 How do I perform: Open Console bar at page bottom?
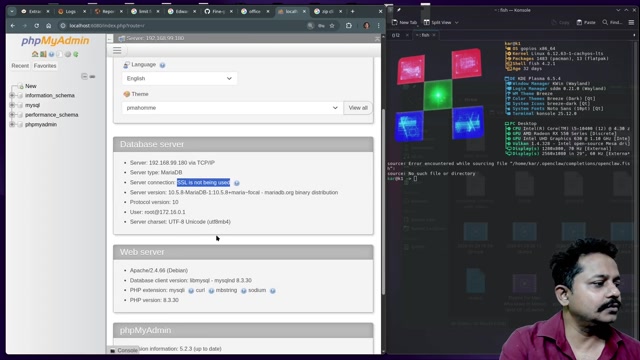[124, 350]
